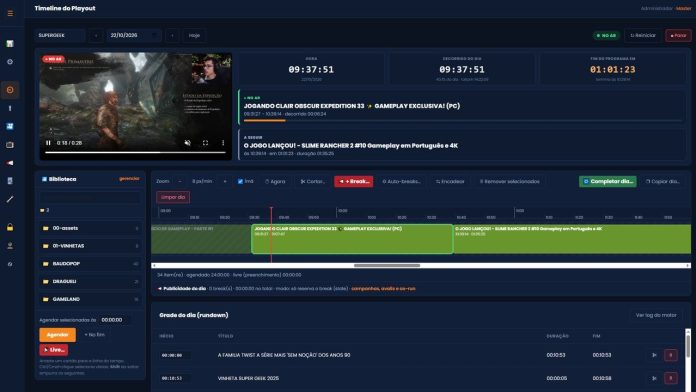Screen dimensions: 696x392
Task: Click the red Live button
Action: 54,350
